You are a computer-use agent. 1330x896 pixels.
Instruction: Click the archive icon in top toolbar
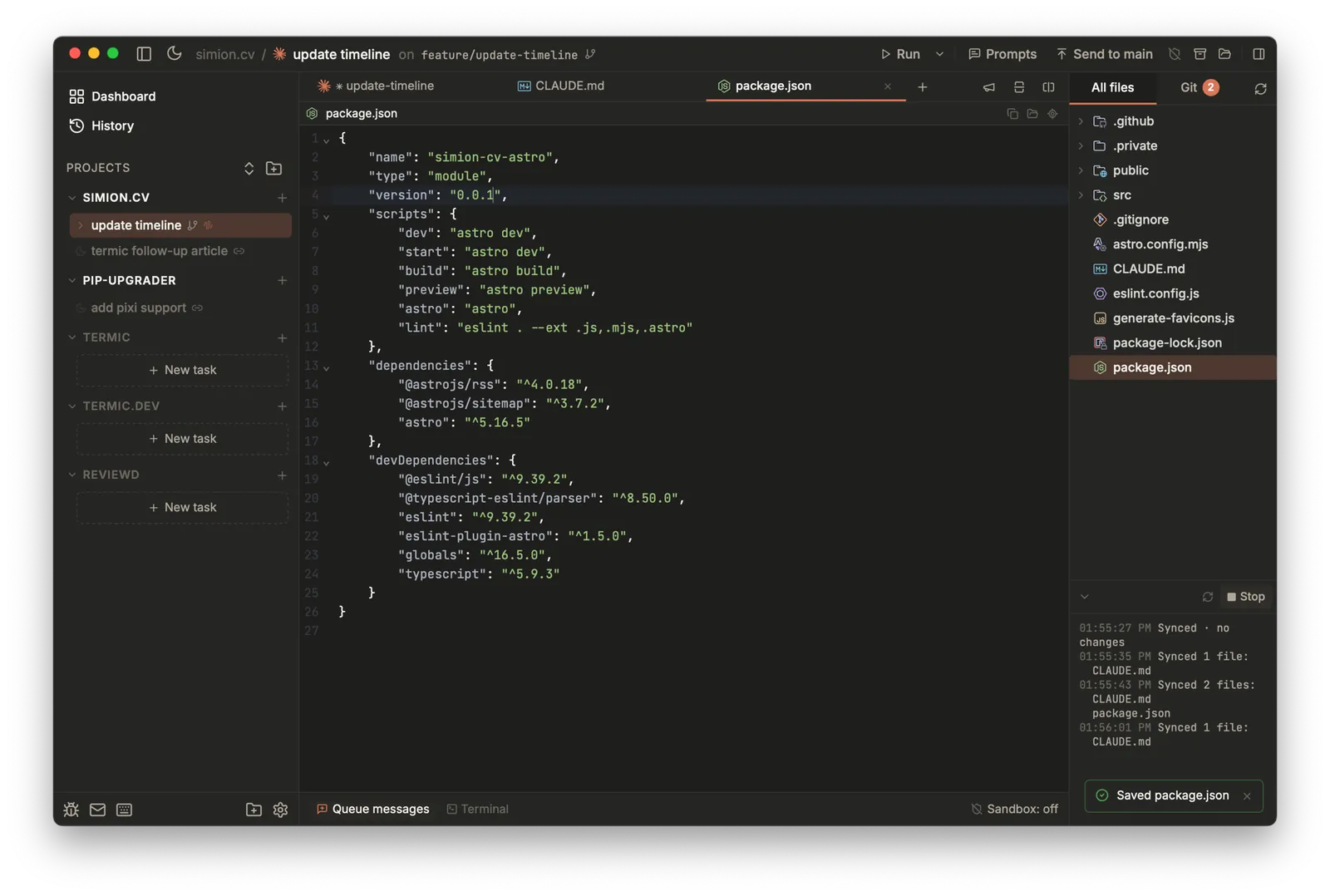point(1199,54)
